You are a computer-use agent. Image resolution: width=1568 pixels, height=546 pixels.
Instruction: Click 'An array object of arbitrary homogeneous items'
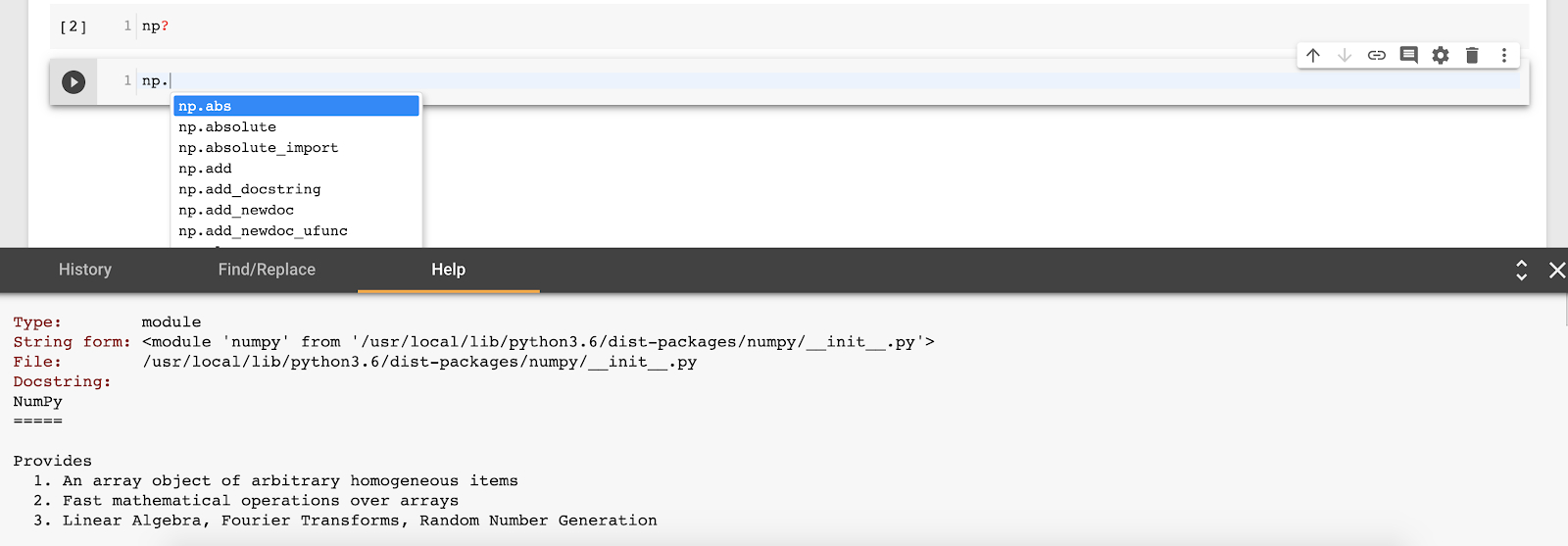click(290, 481)
